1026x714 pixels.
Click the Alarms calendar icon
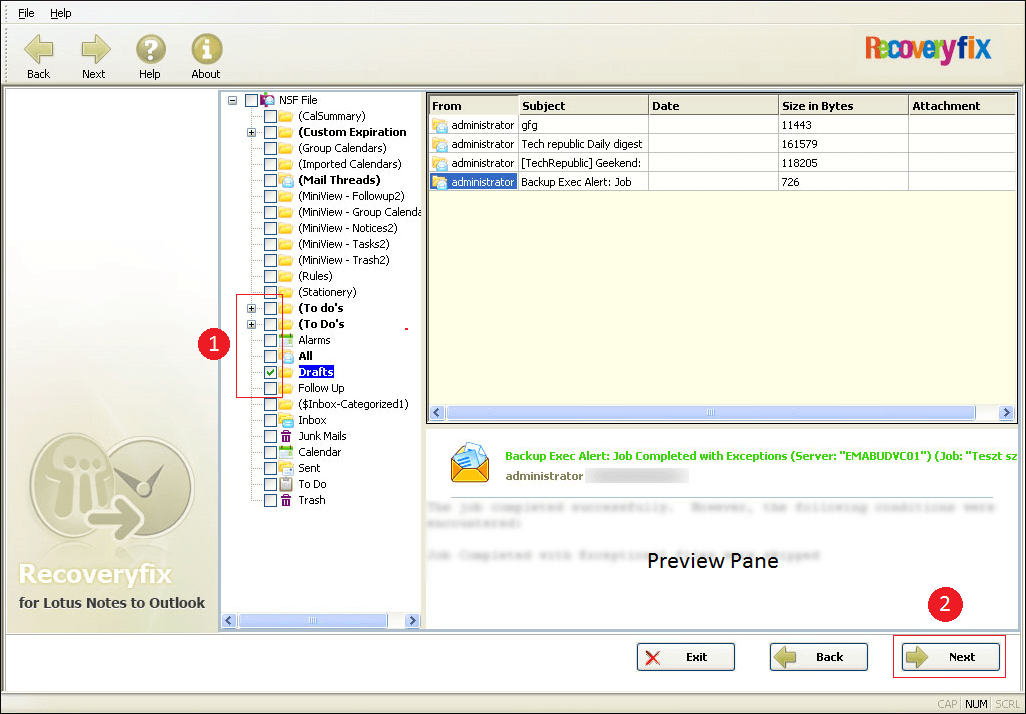[x=286, y=340]
